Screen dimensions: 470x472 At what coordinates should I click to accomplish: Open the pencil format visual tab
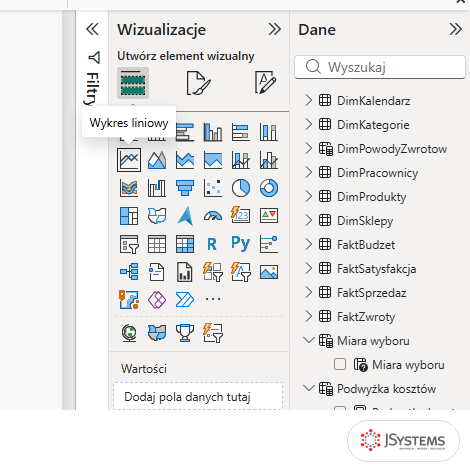click(265, 82)
